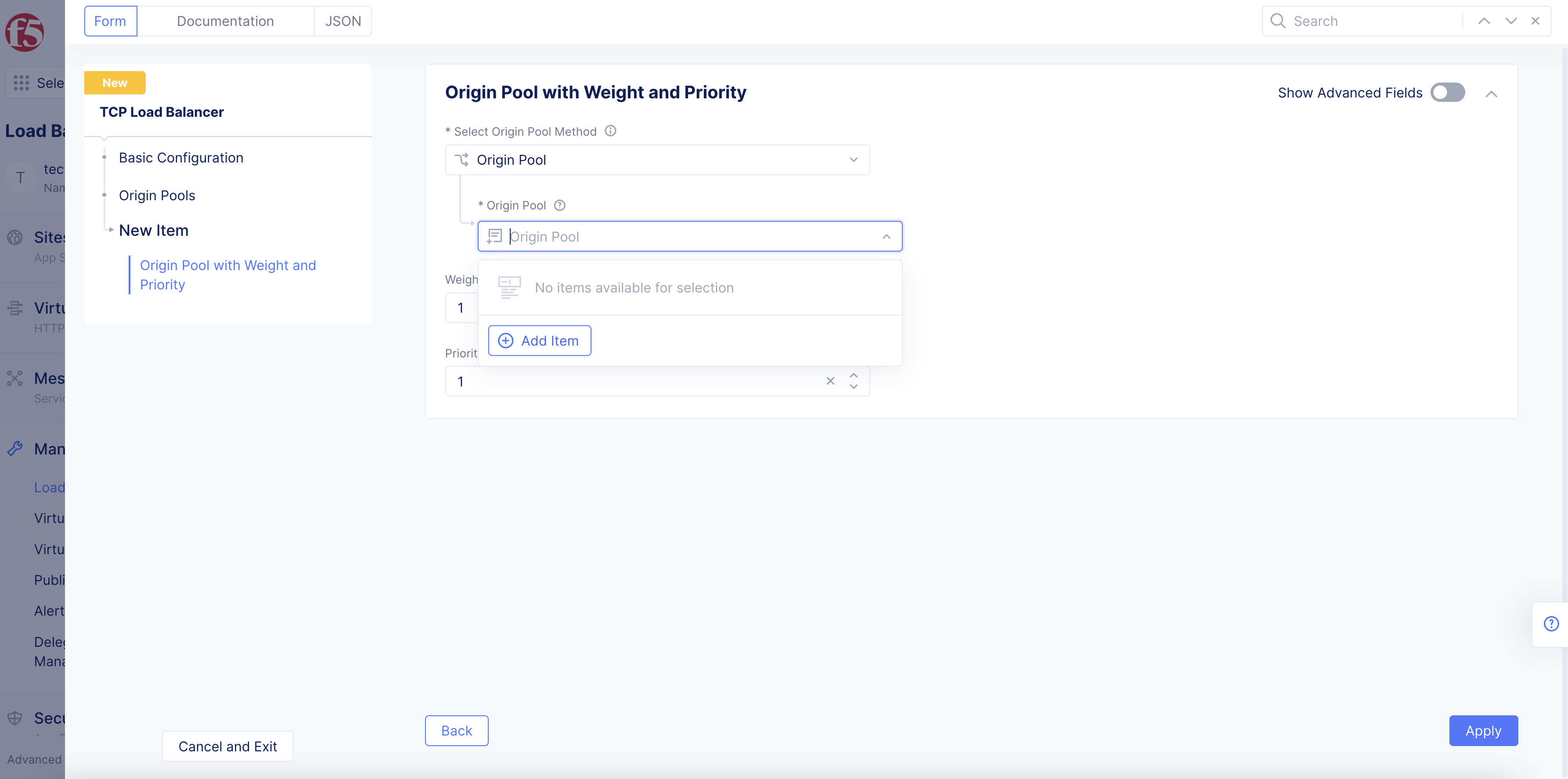
Task: Open Virtual services via the sliders icon
Action: (15, 308)
